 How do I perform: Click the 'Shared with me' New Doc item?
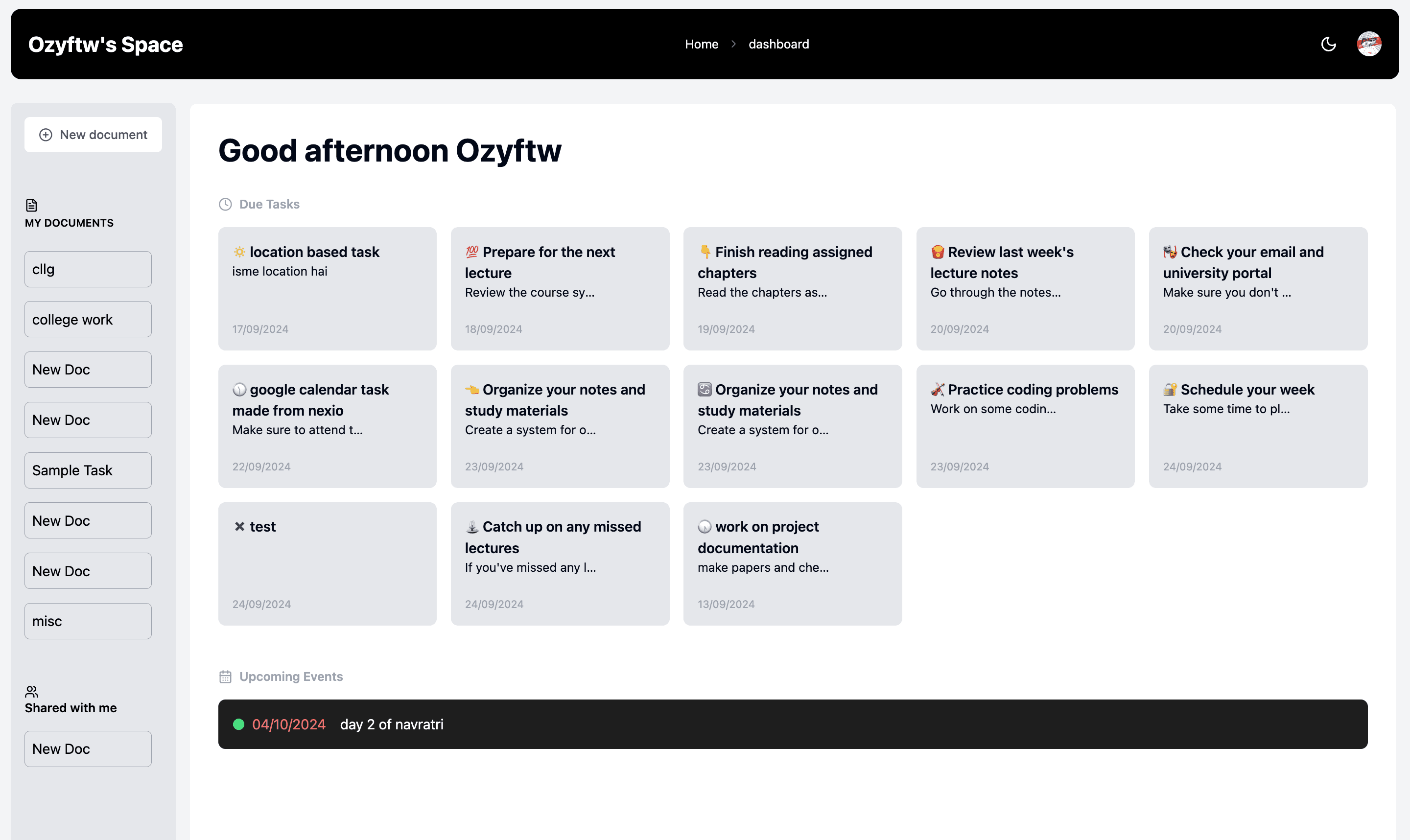pyautogui.click(x=87, y=748)
